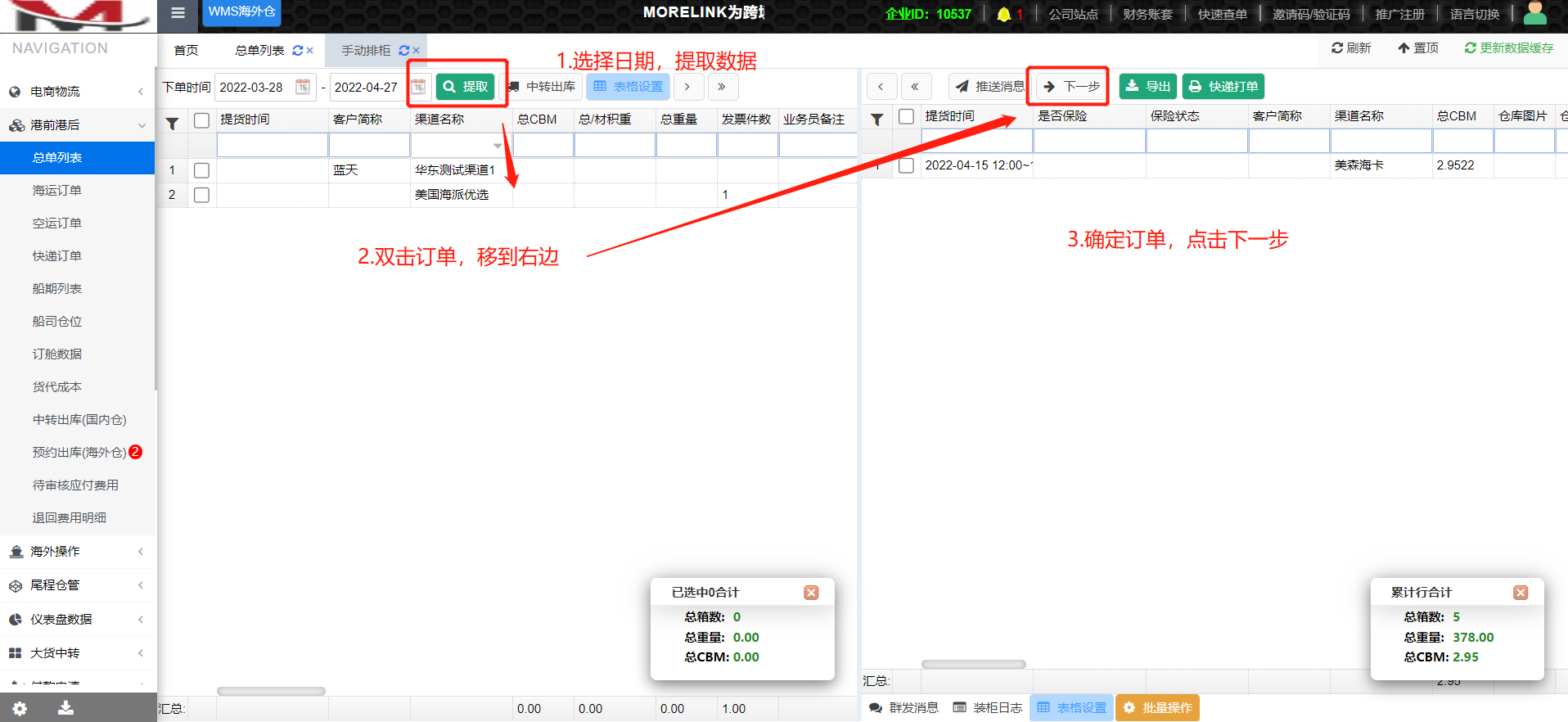The height and width of the screenshot is (722, 1568).
Task: Open 表格设置 in the left toolbar
Action: [x=628, y=87]
